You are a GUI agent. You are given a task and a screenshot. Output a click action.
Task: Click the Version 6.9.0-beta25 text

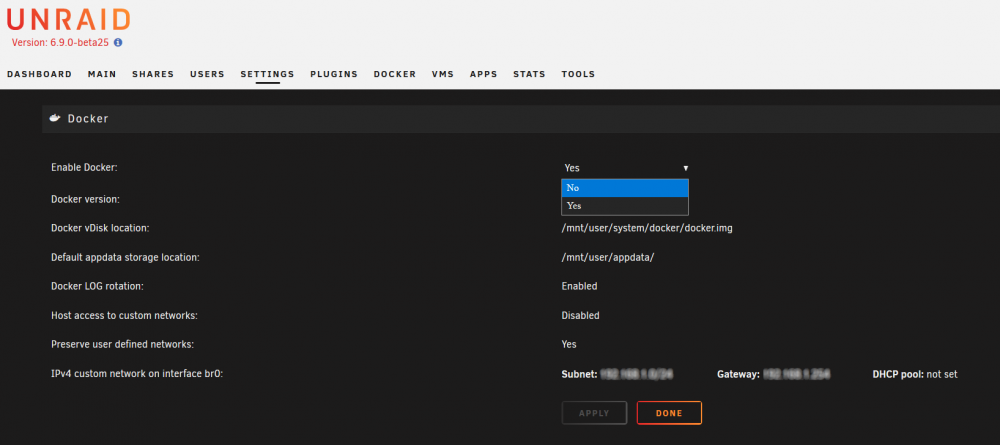[60, 43]
